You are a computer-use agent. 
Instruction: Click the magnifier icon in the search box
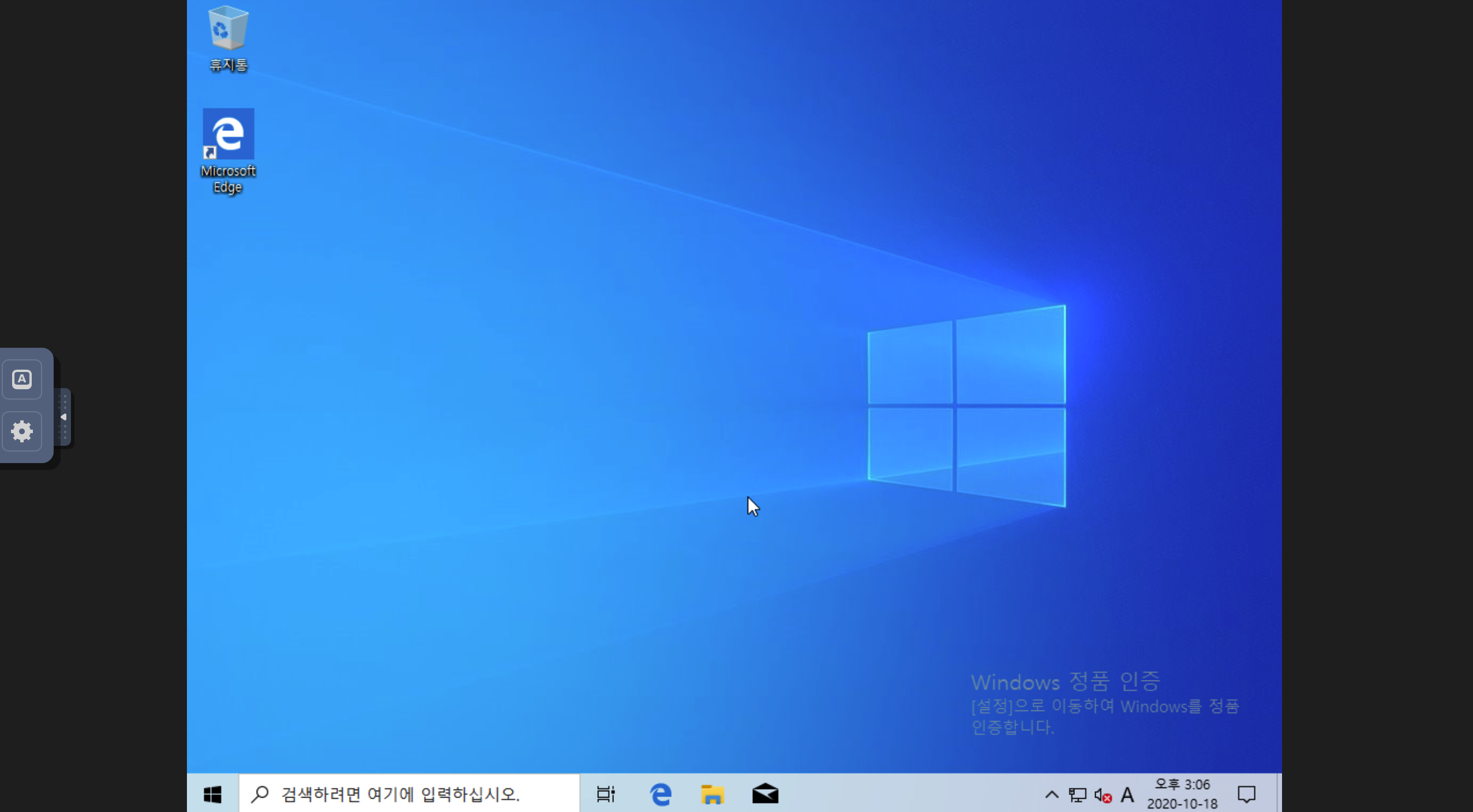pyautogui.click(x=260, y=794)
